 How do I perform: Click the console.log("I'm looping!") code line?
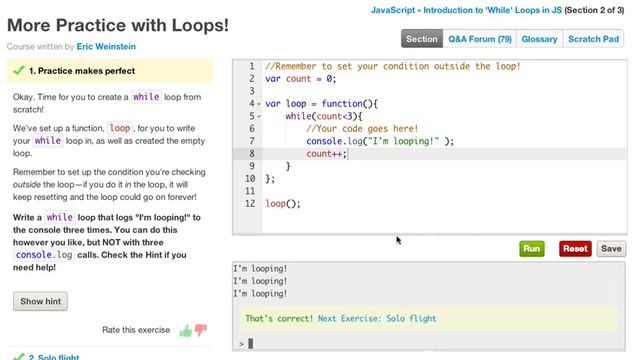[x=380, y=141]
